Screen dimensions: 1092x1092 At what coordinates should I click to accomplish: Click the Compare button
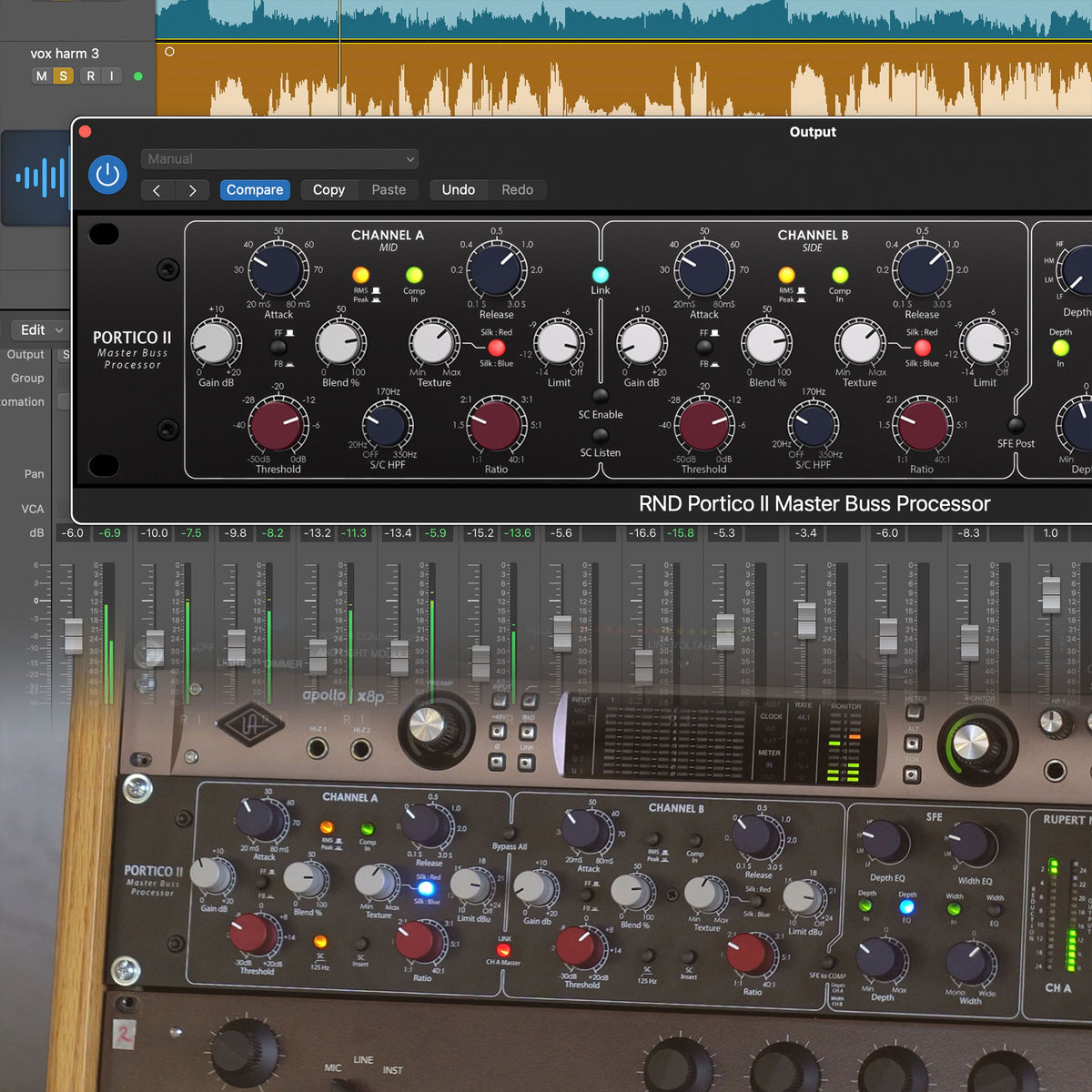point(255,190)
